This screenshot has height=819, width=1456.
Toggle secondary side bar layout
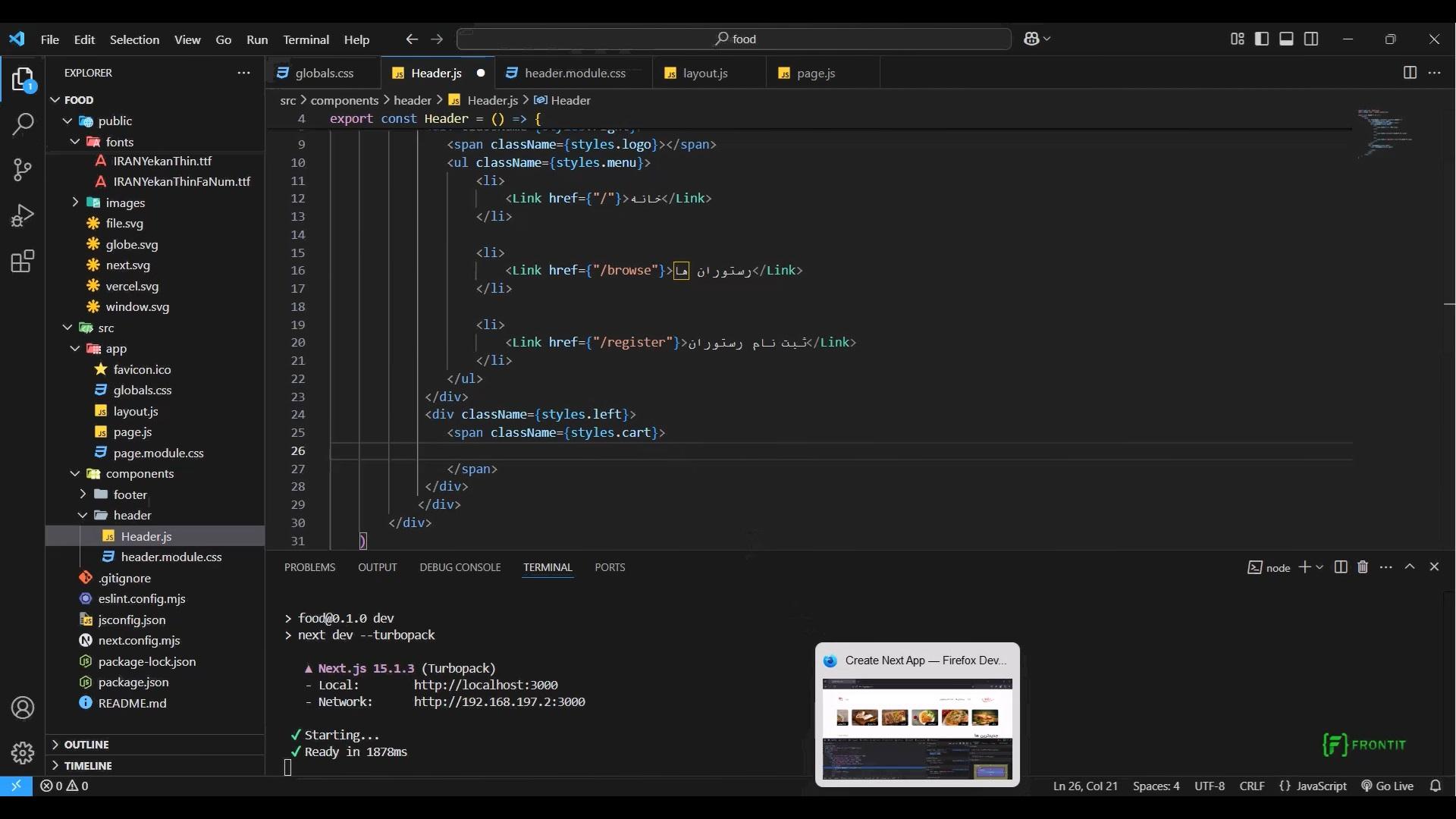(1311, 39)
